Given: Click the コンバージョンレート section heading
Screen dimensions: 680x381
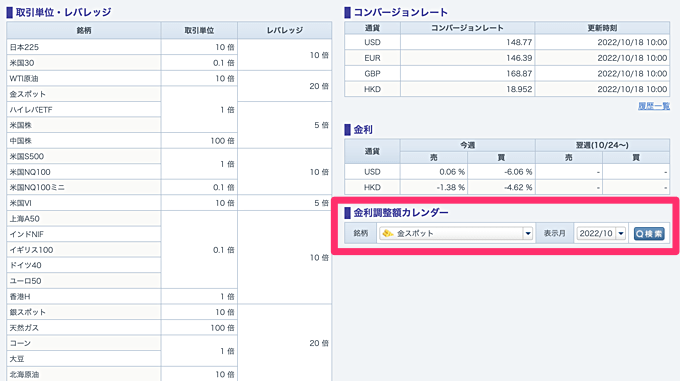Looking at the screenshot, I should click(400, 12).
